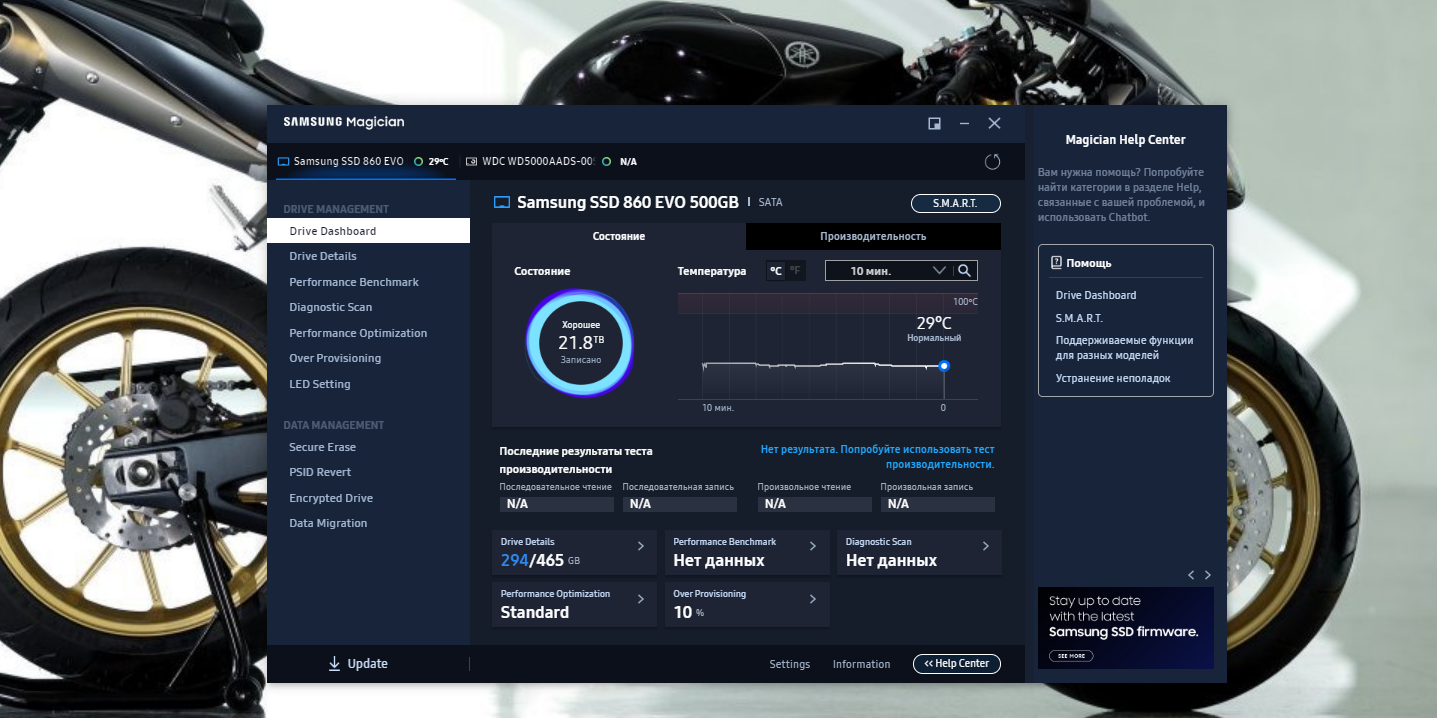Click the green health indicator next to 29°C
Viewport: 1437px width, 718px height.
(x=420, y=160)
